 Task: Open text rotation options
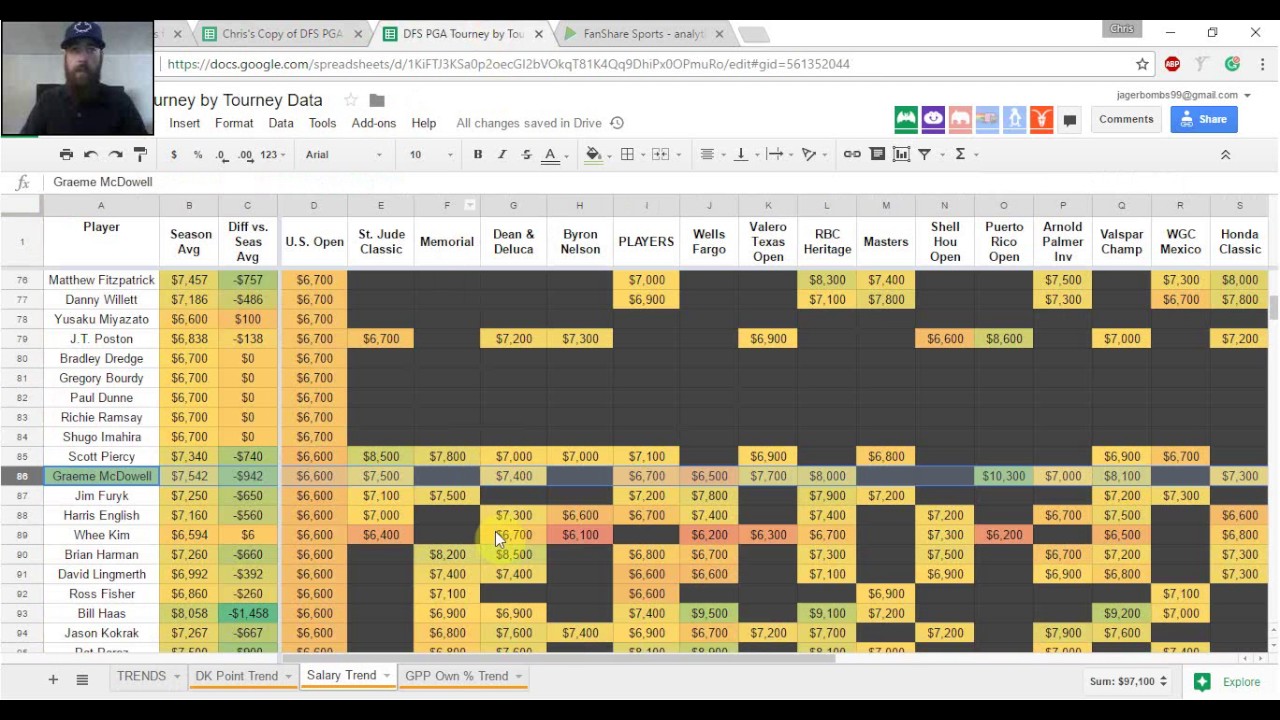click(x=810, y=154)
